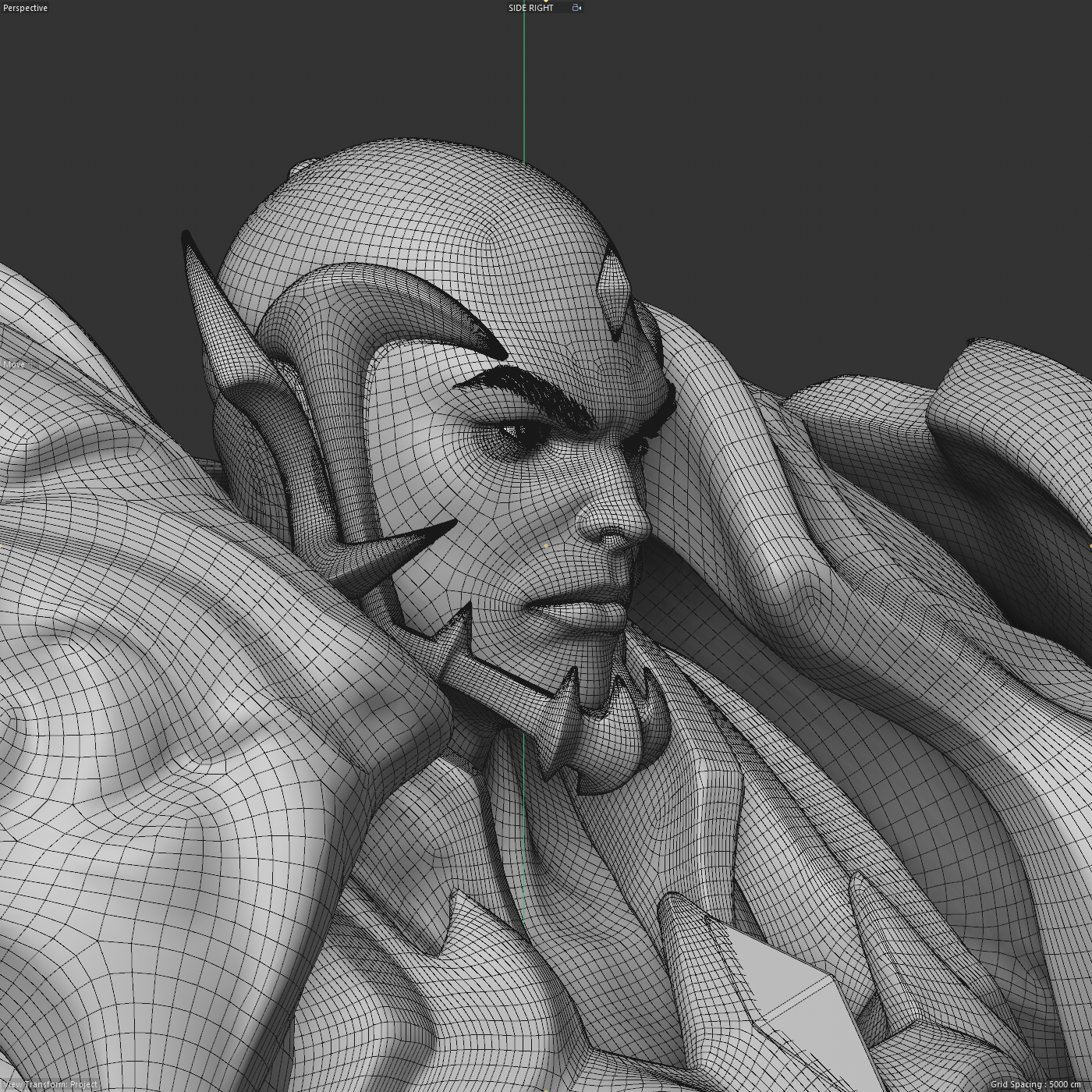Click the Grid Spacing : 5000 cm readout

pyautogui.click(x=1035, y=1084)
